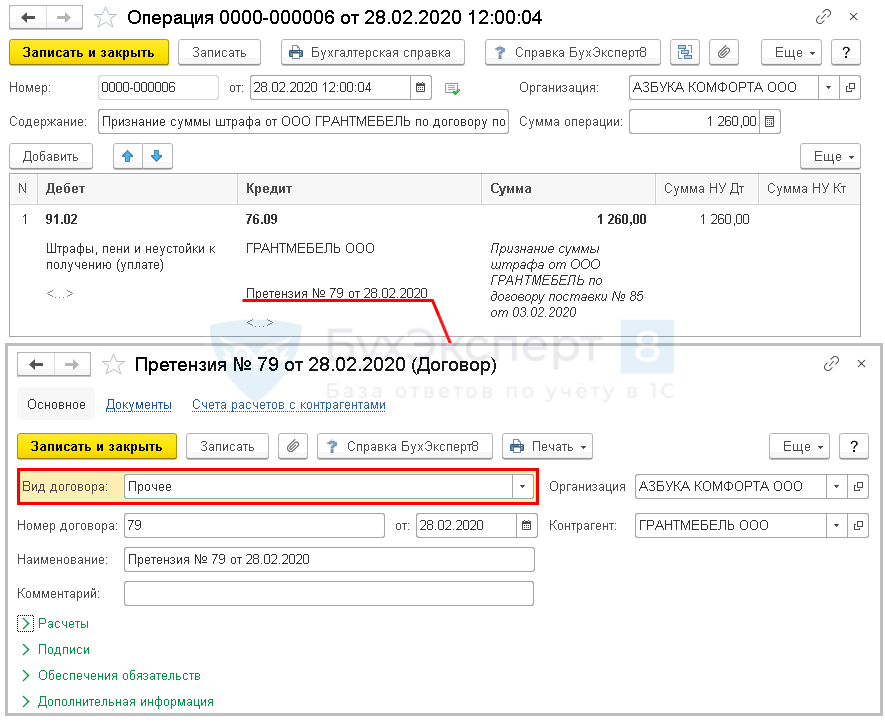This screenshot has height=722, width=885.
Task: Open Еще menu above postings table
Action: tap(830, 156)
